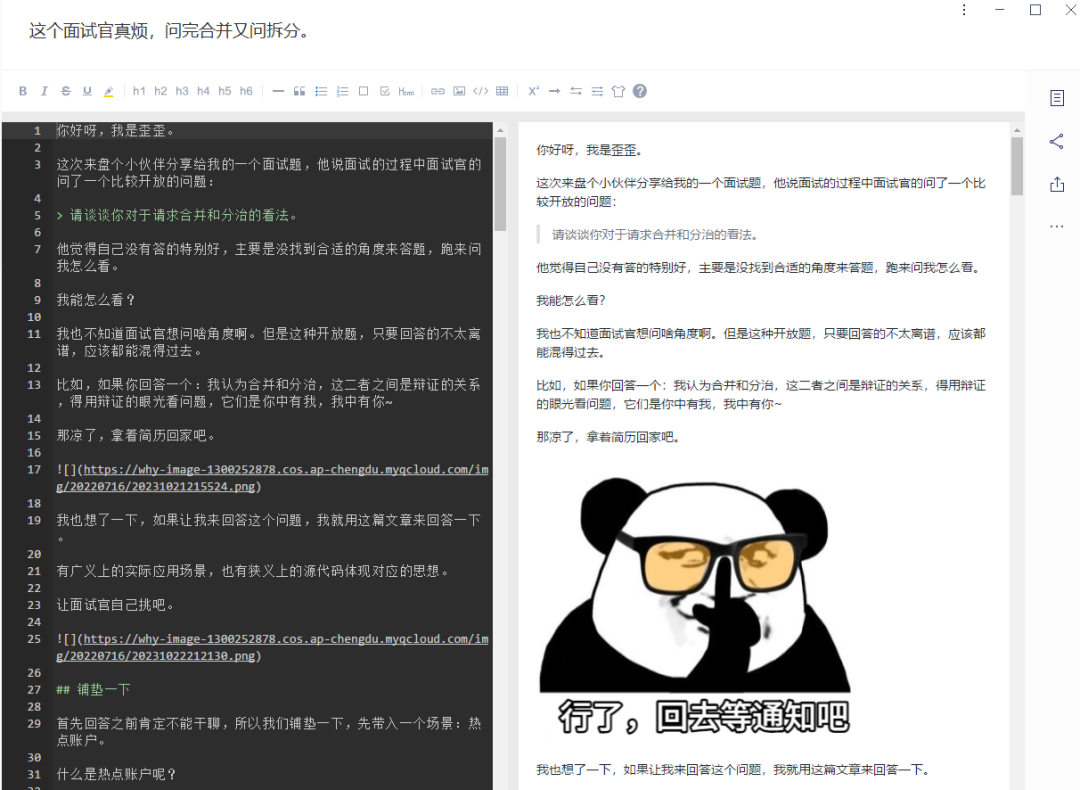Toggle underline formatting
1080x790 pixels.
[x=87, y=90]
